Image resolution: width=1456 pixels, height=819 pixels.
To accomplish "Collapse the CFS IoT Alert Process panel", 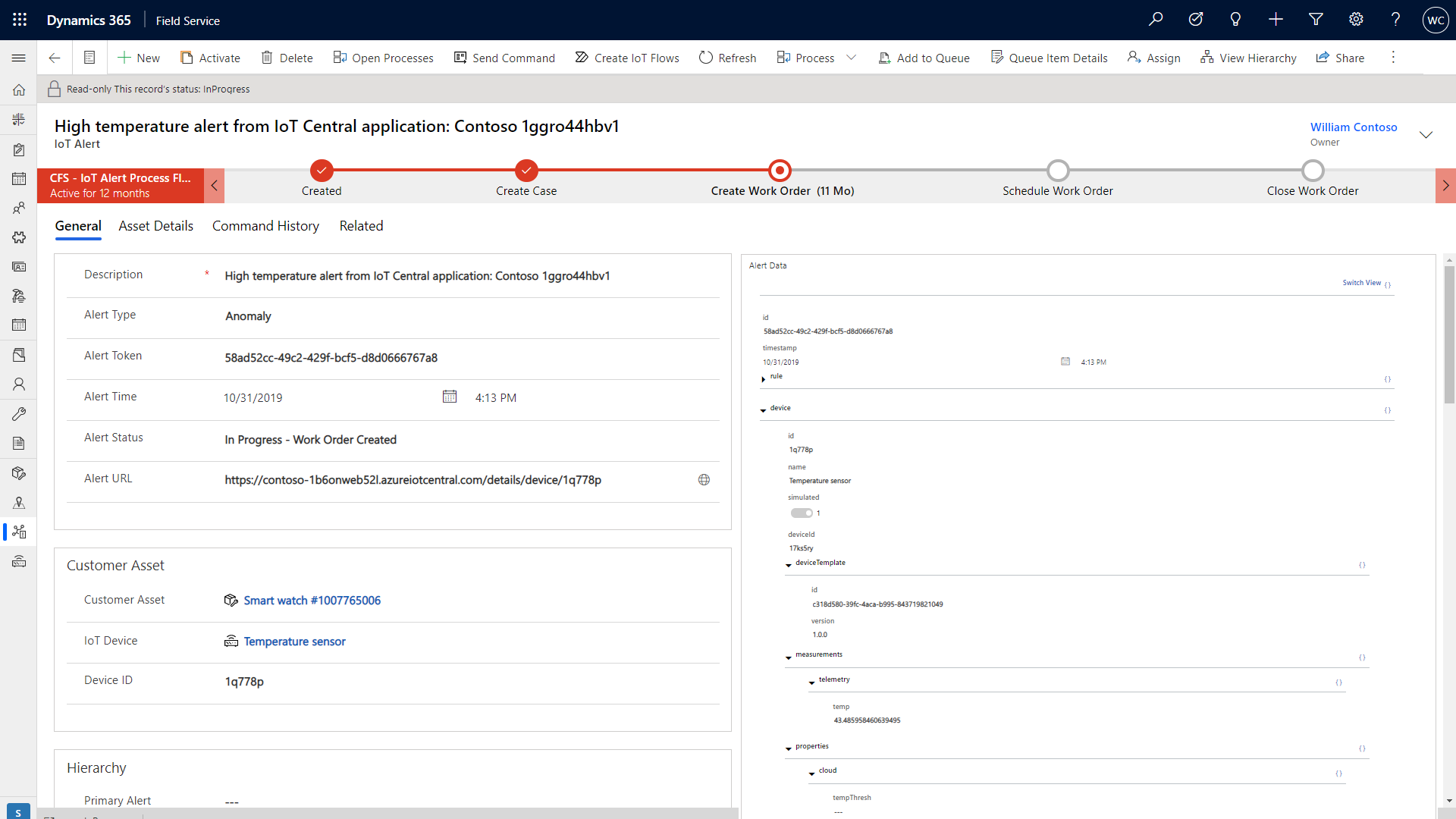I will tap(212, 184).
